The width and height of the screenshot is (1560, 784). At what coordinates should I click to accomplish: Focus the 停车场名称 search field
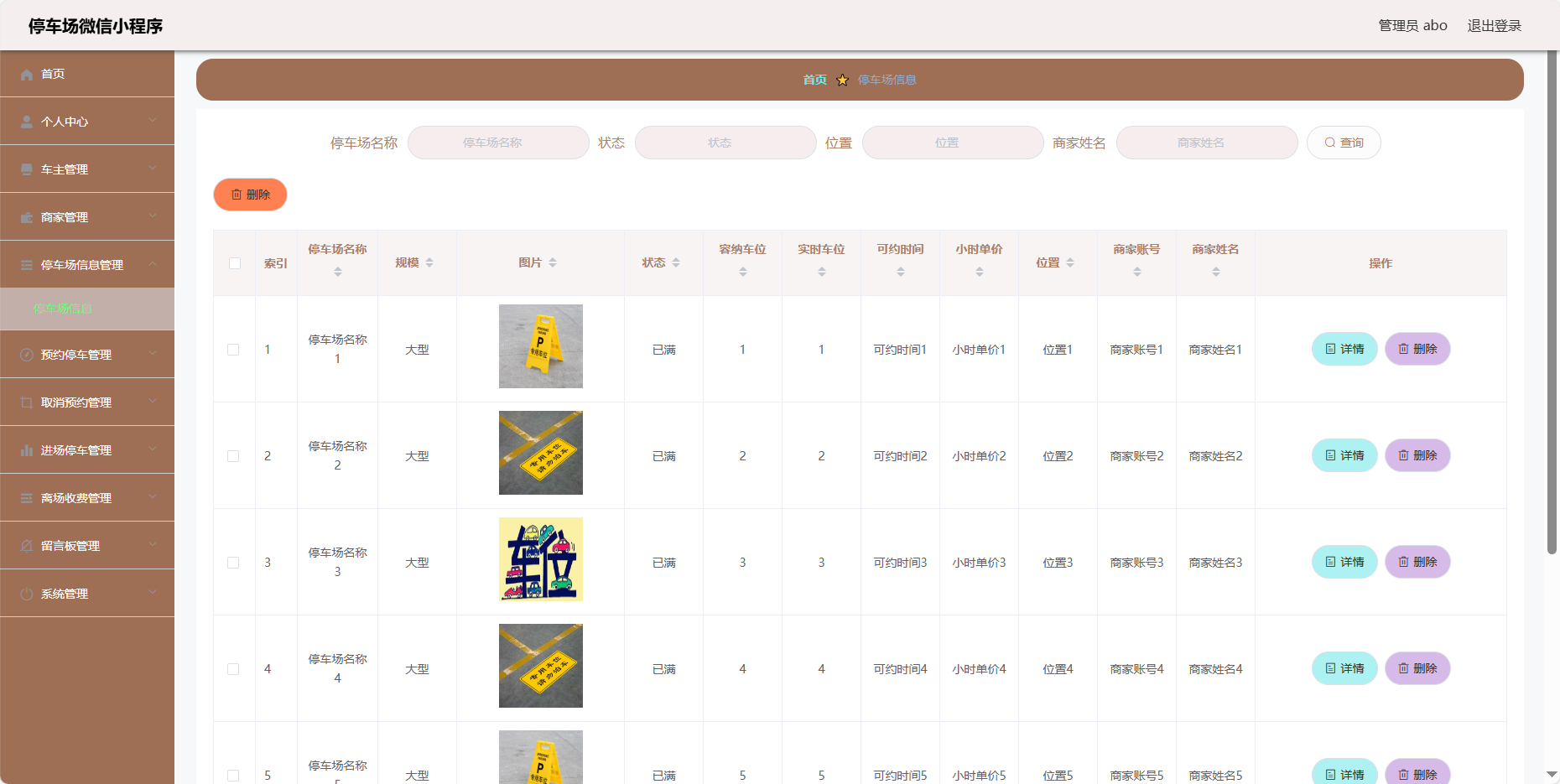pos(498,143)
